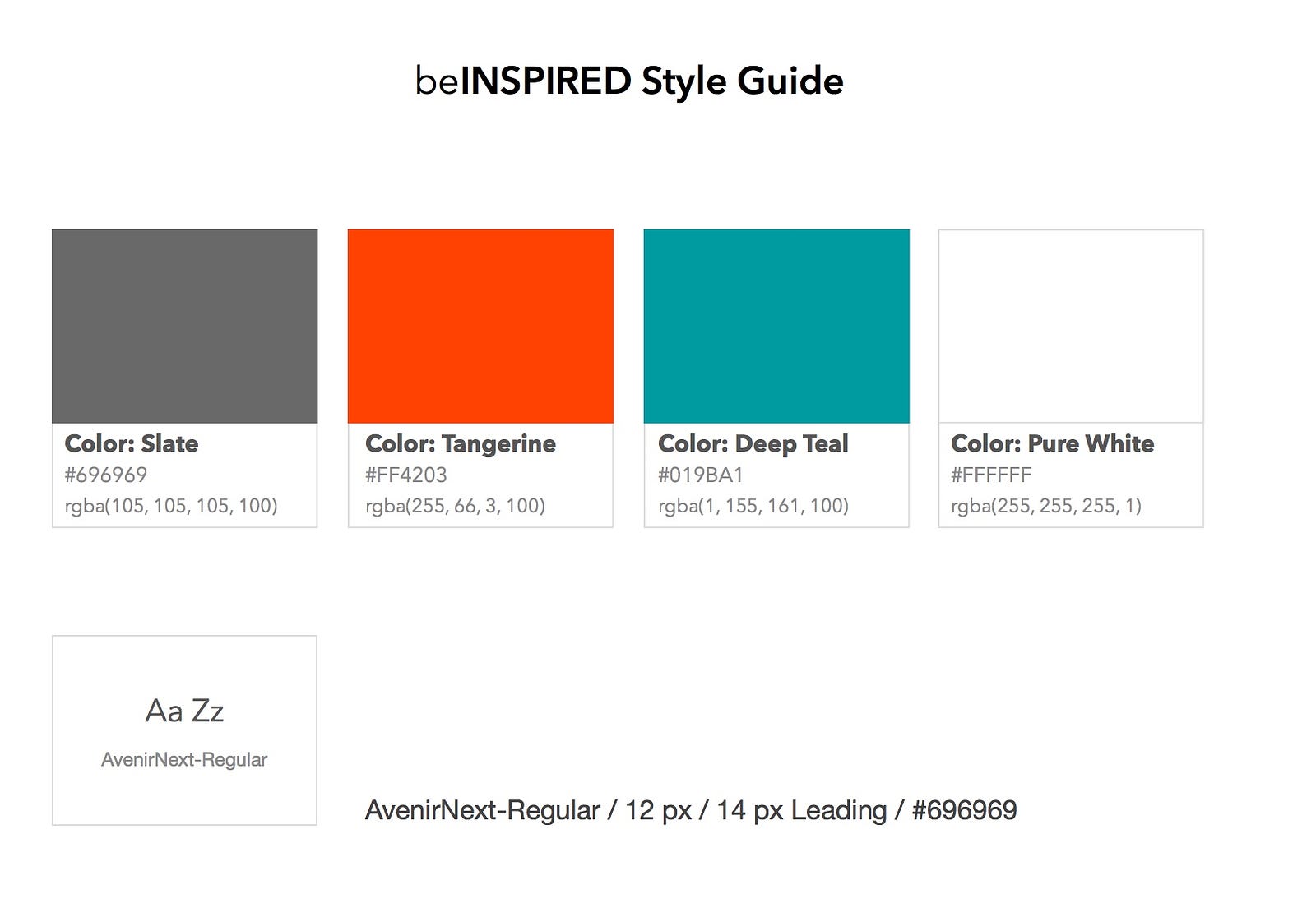Click the beINSPIRED Style Guide title
Viewport: 1316px width, 899px height.
pyautogui.click(x=629, y=81)
